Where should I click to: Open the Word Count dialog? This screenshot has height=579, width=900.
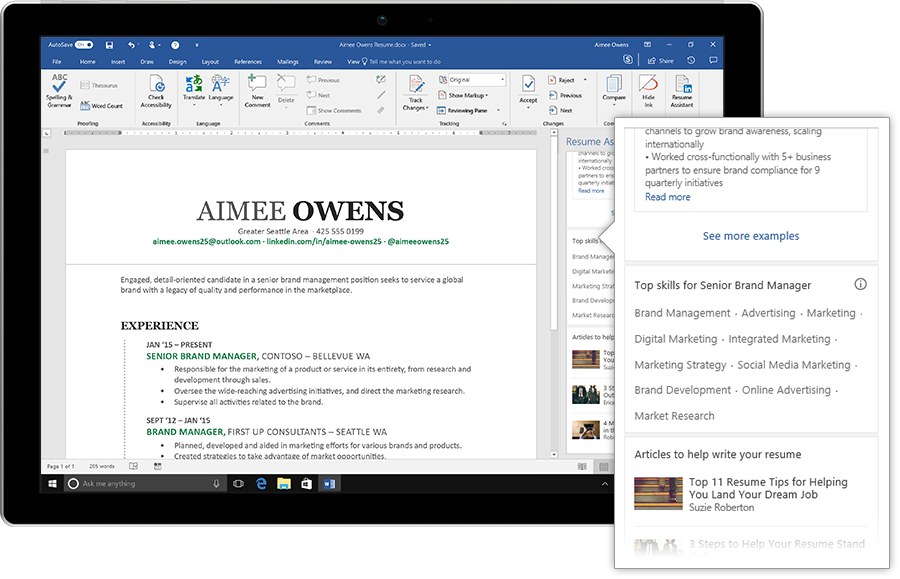103,105
